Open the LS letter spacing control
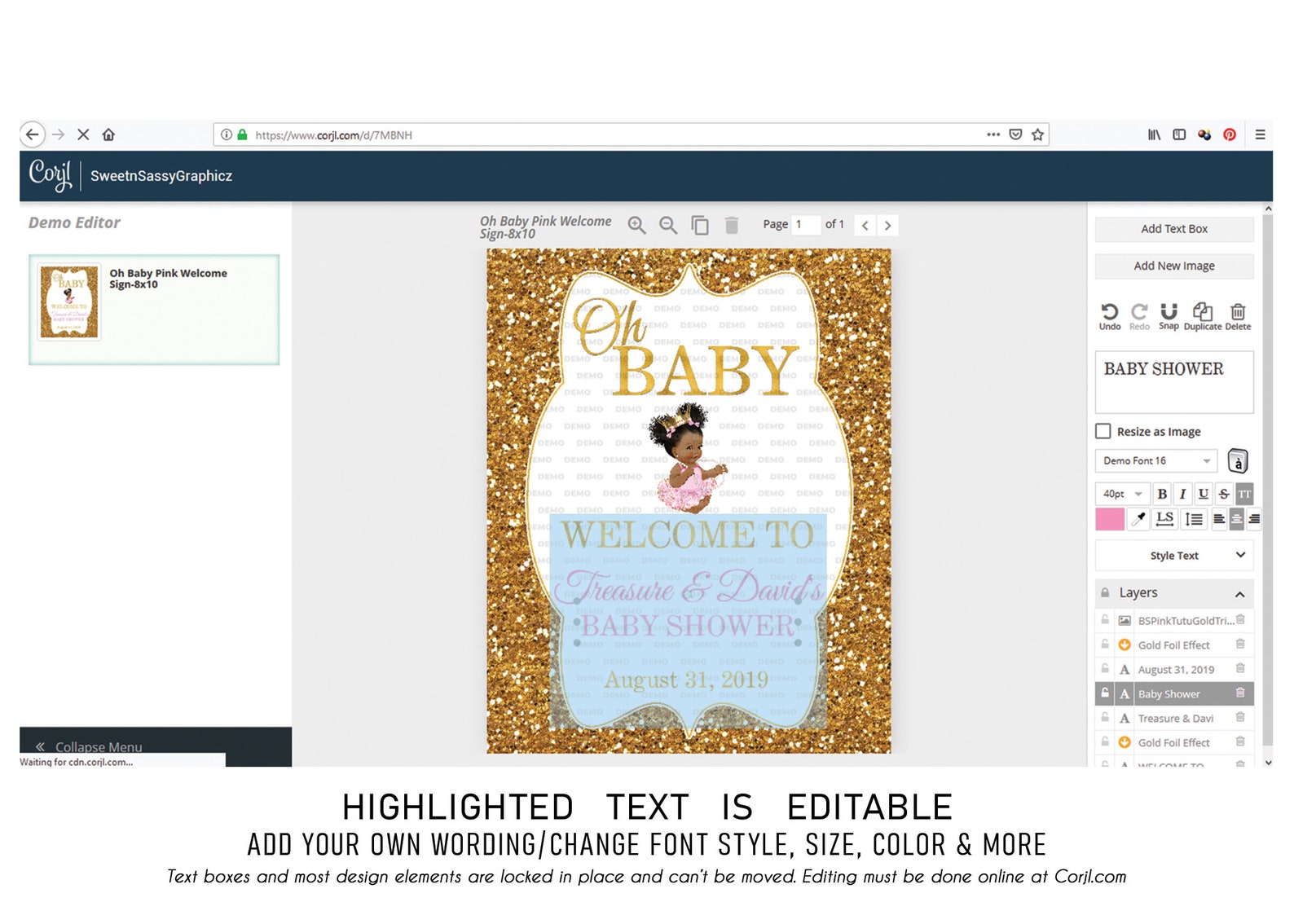The image size is (1294, 924). click(1165, 519)
